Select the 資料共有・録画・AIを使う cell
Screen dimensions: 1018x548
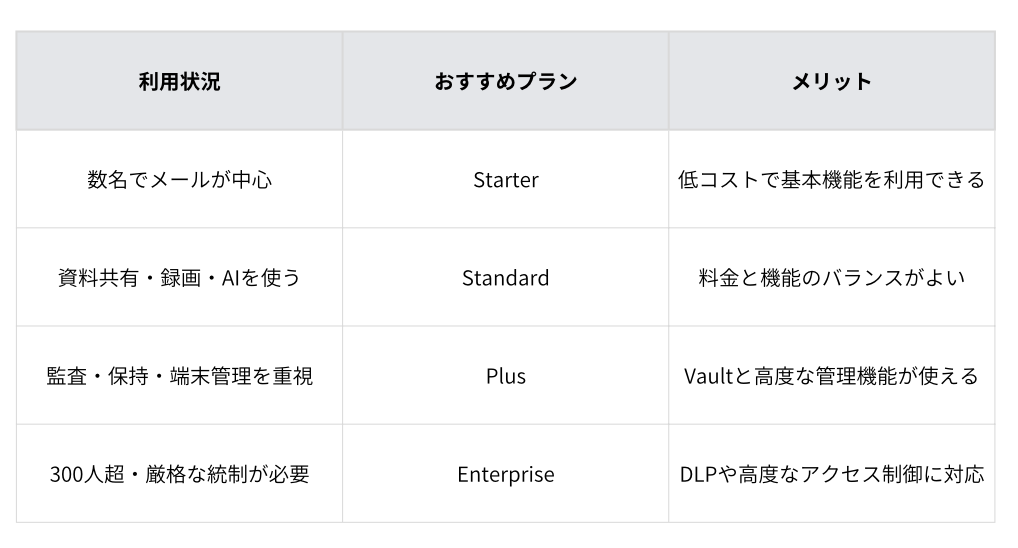[x=179, y=278]
